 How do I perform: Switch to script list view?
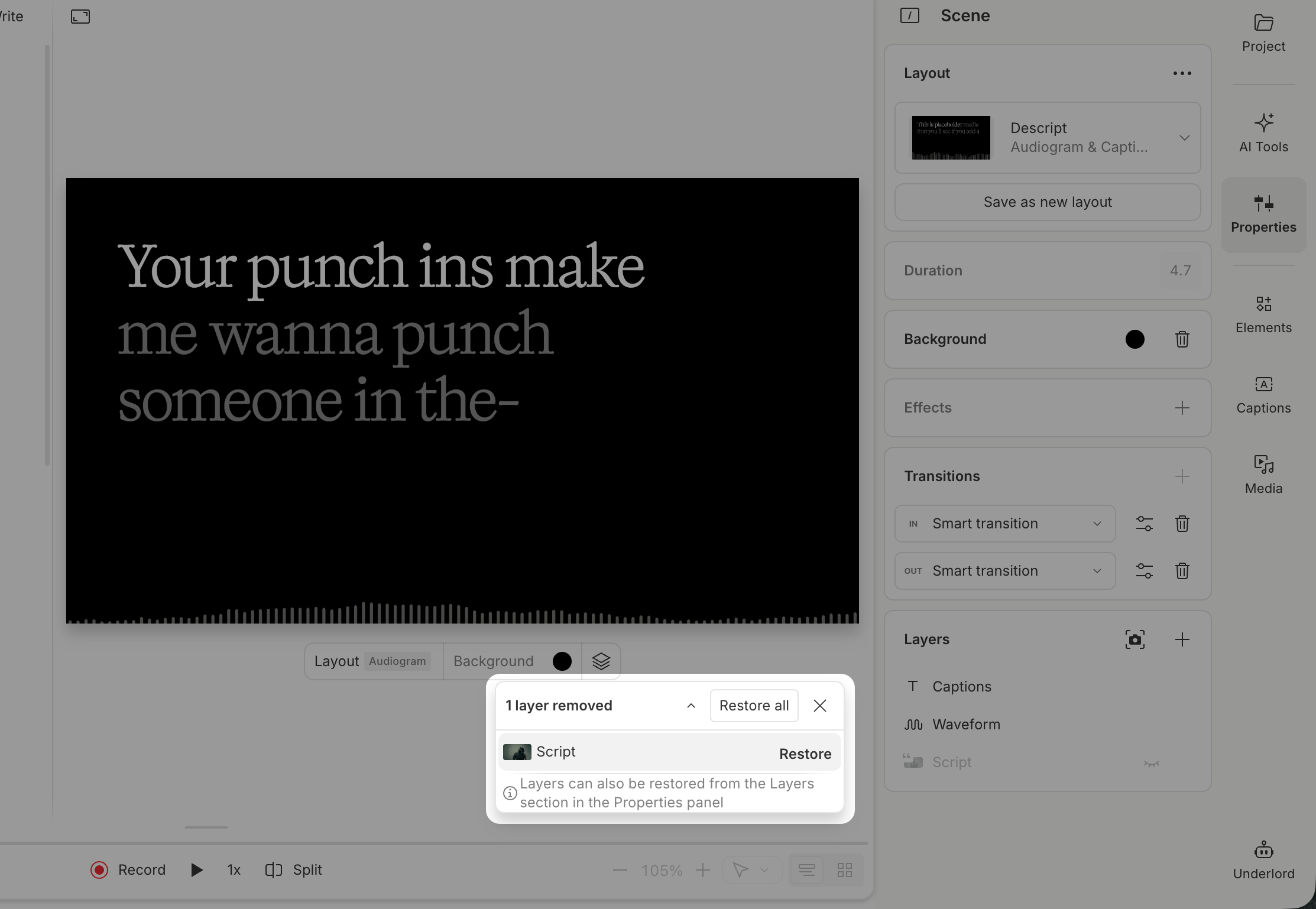pos(806,869)
